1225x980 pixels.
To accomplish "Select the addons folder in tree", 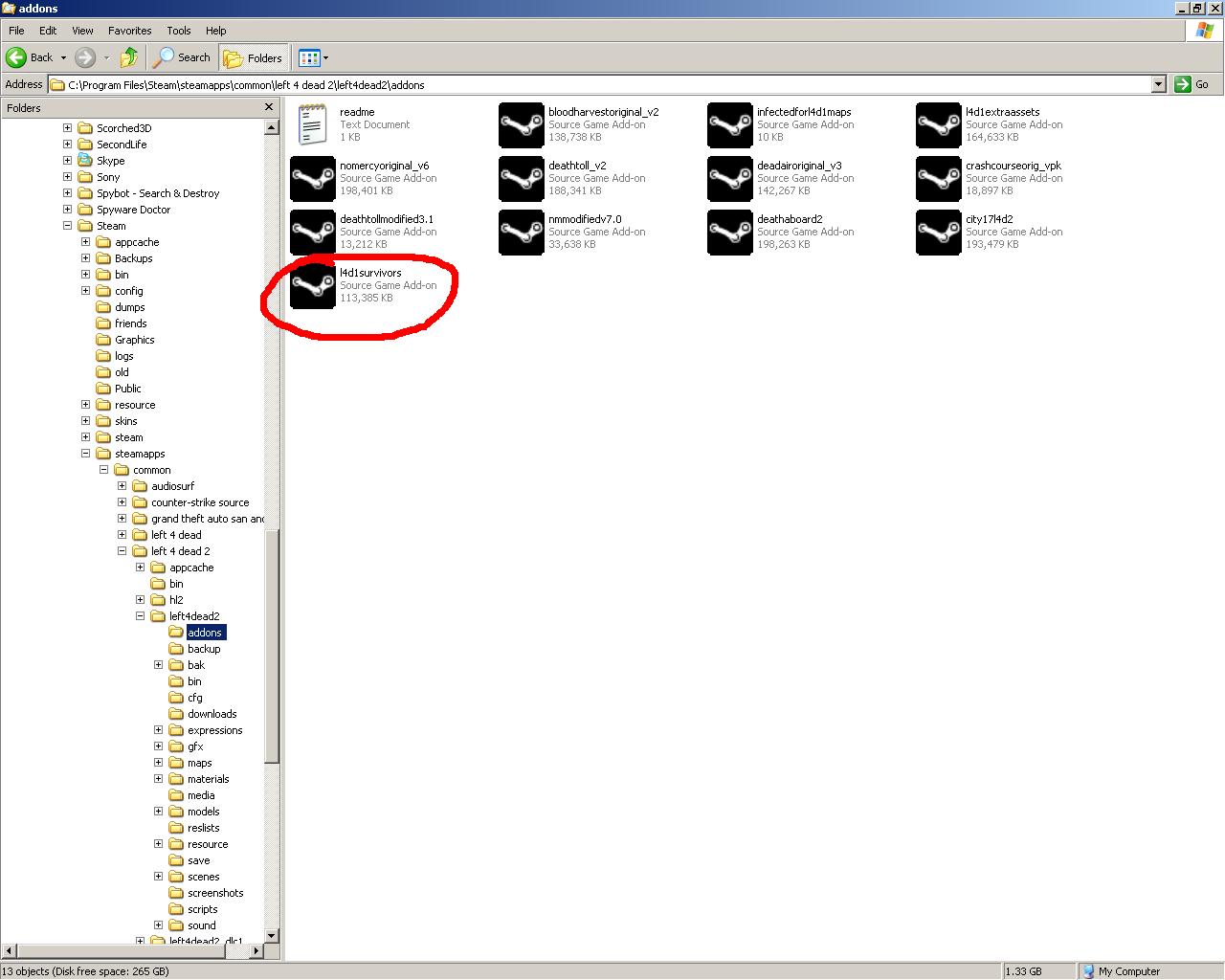I will (205, 633).
